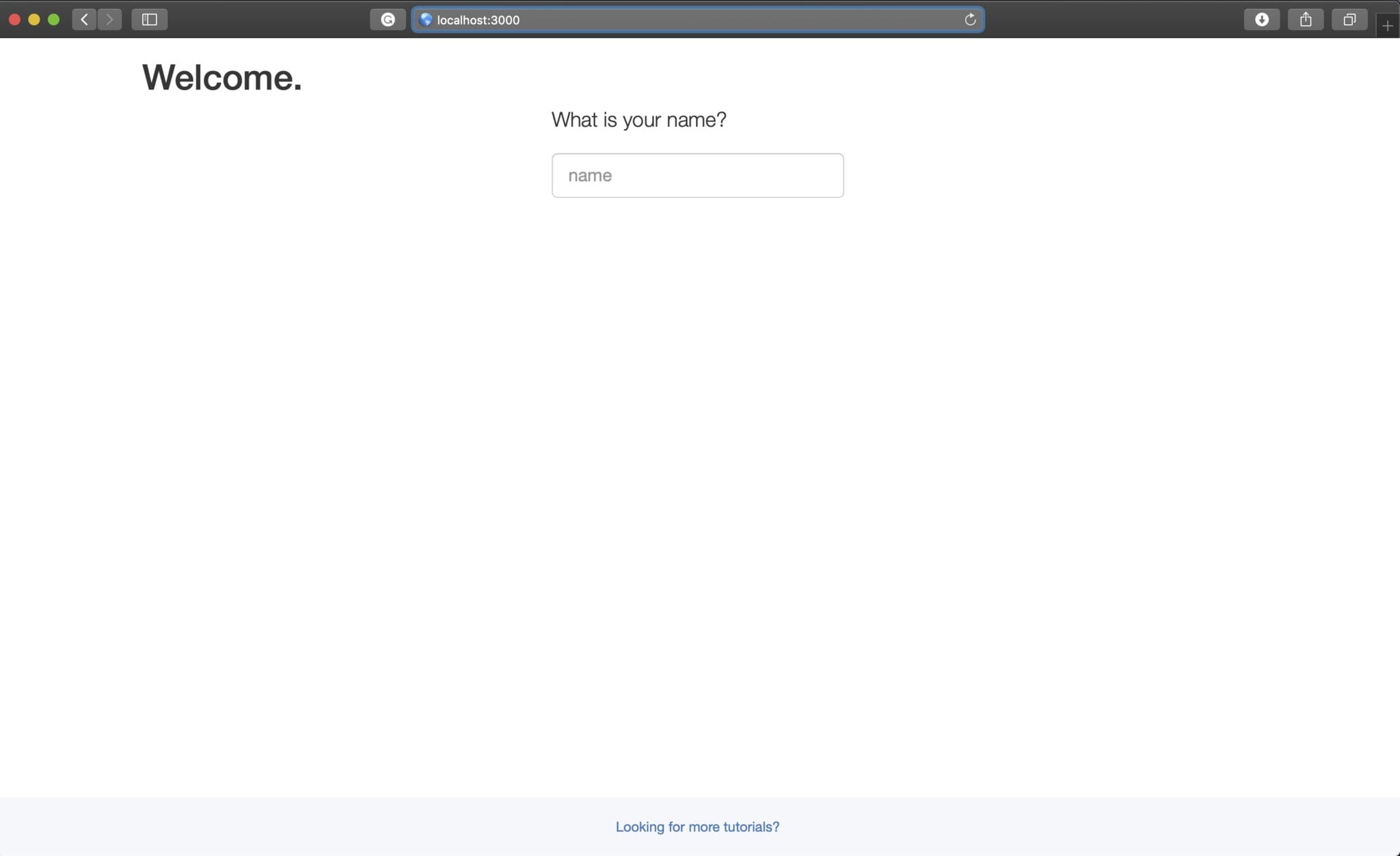Show the tab overview
This screenshot has height=856, width=1400.
tap(1349, 20)
